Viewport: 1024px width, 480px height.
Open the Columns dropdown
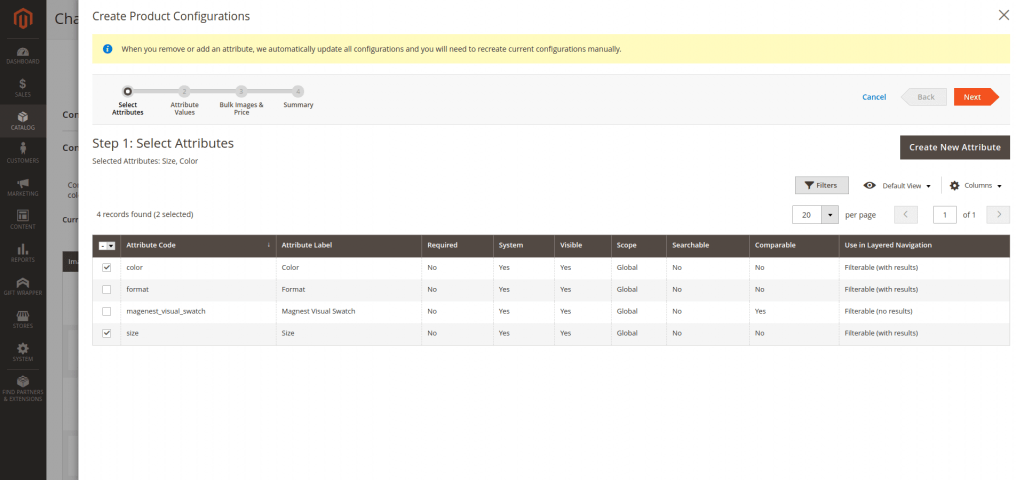[975, 186]
